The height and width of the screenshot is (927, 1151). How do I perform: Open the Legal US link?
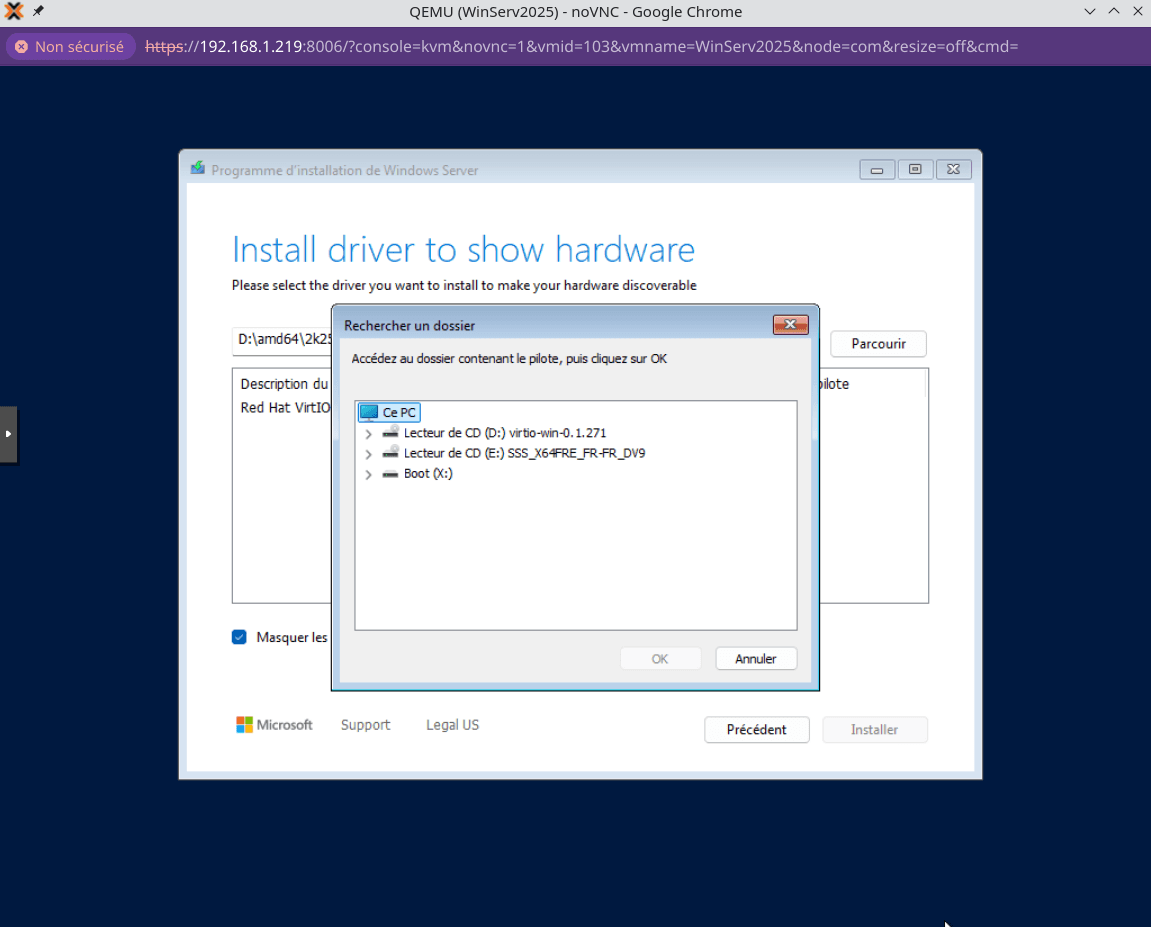[452, 725]
